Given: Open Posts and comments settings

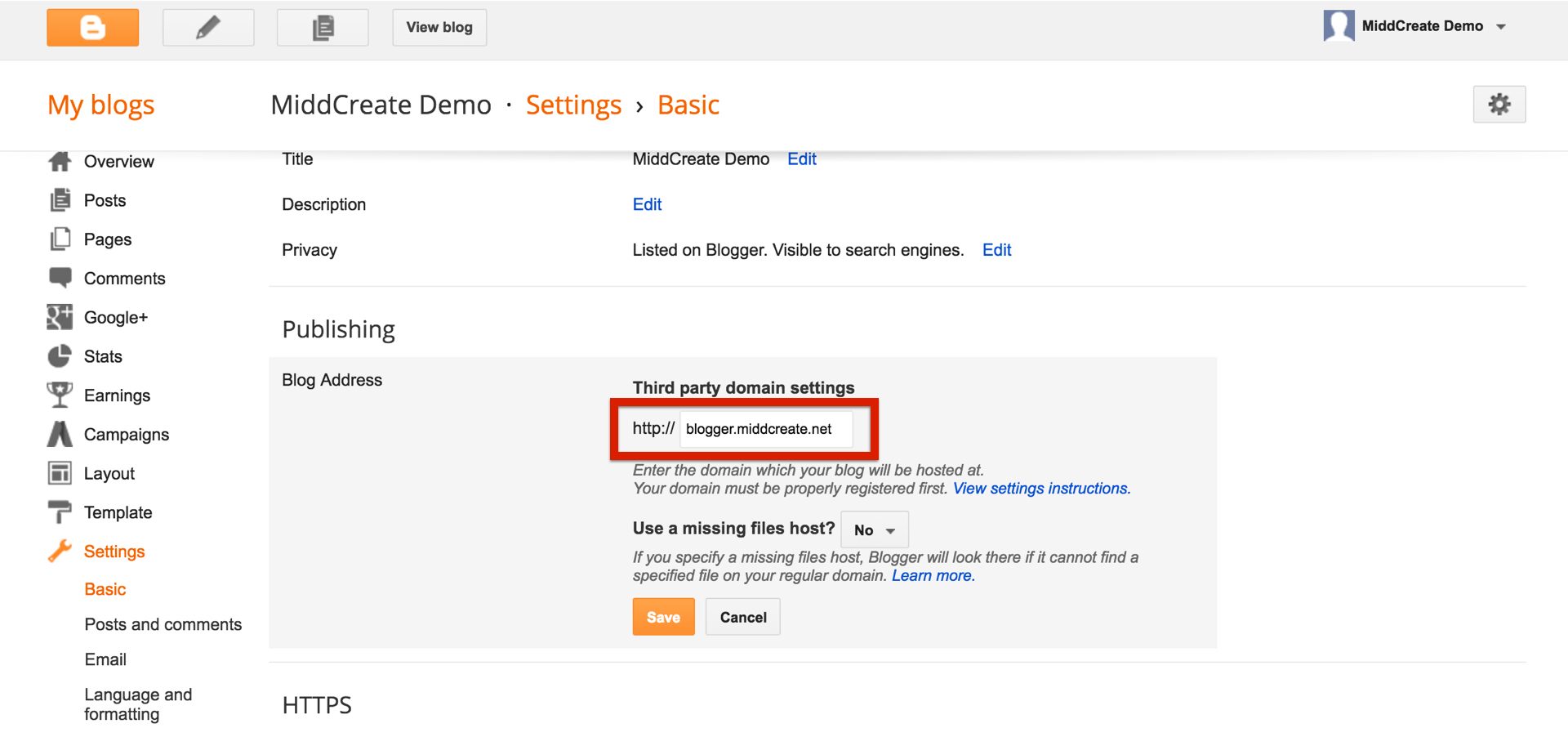Looking at the screenshot, I should [x=163, y=624].
